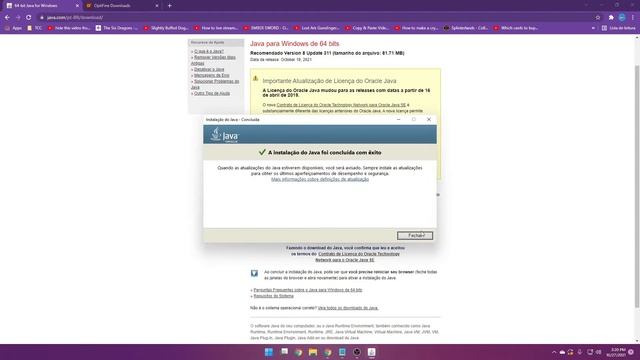Open the Mensagens de Erro sidebar link
This screenshot has height=360, width=640.
211,76
